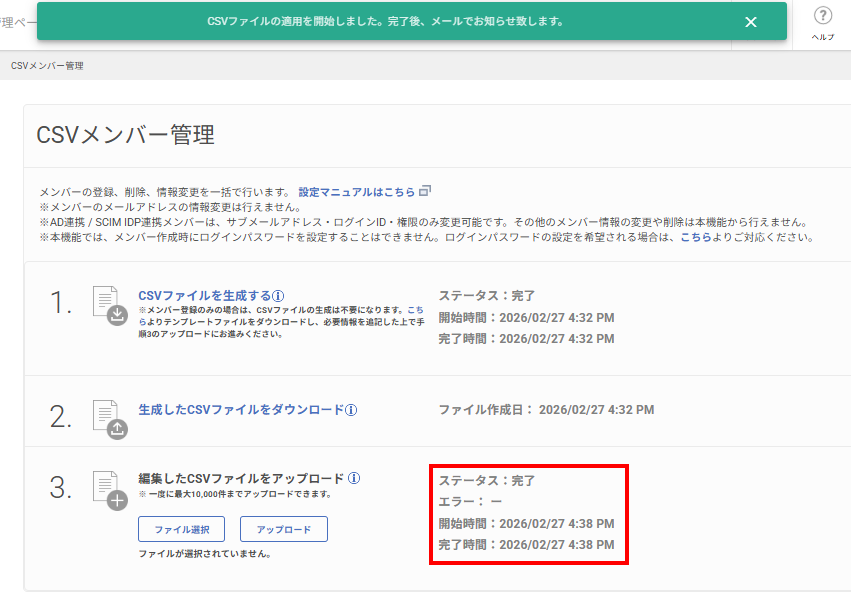Click the ファイル選択 button

[181, 529]
